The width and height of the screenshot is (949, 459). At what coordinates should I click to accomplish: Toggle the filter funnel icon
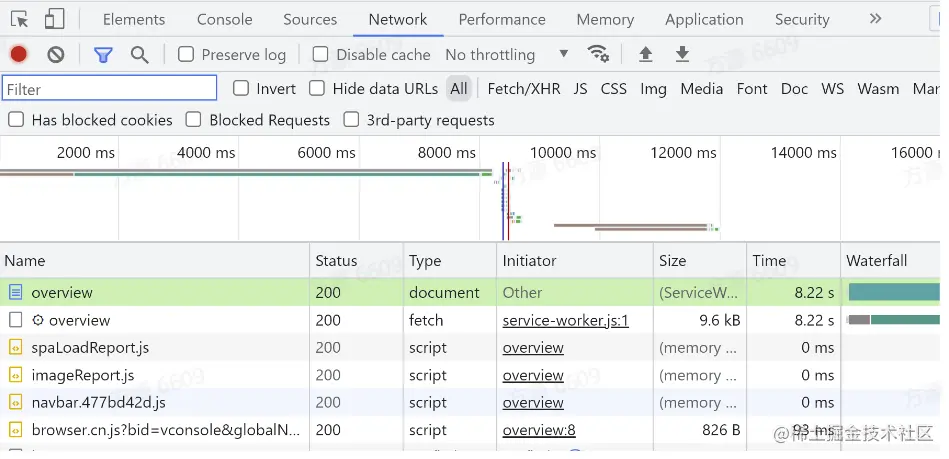click(103, 55)
